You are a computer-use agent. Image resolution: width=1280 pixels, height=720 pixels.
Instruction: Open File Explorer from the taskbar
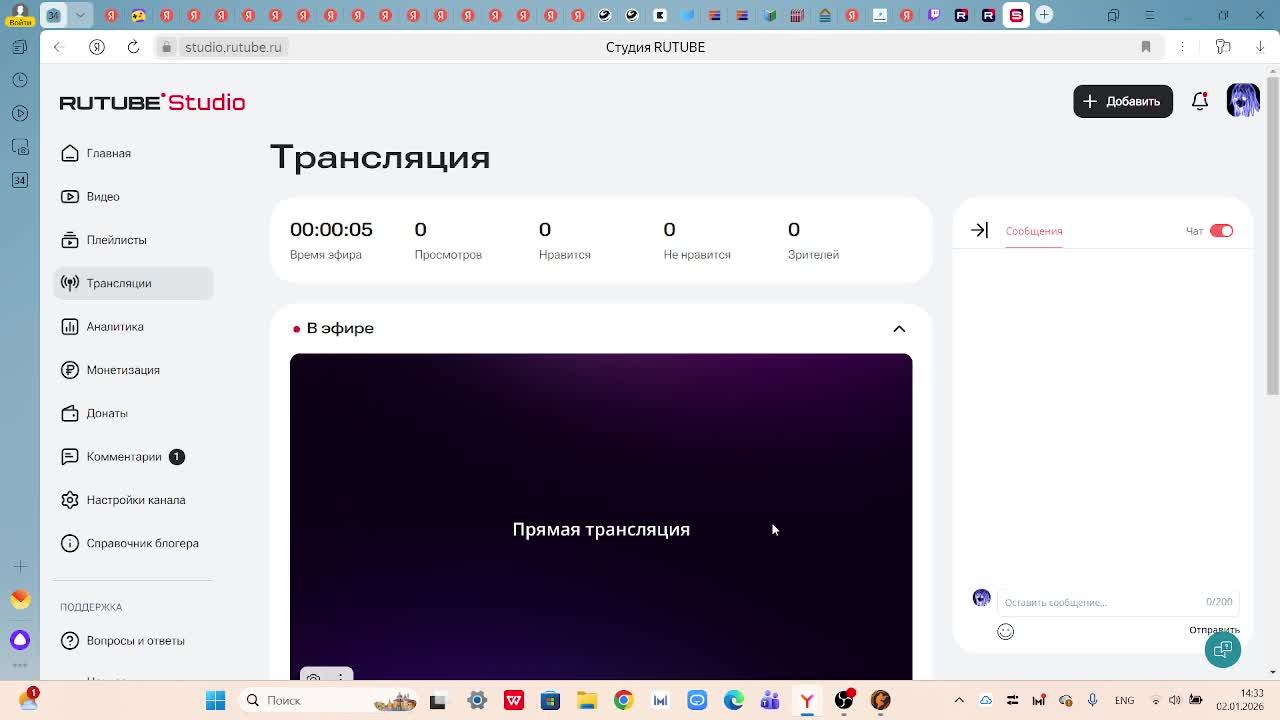tap(587, 700)
